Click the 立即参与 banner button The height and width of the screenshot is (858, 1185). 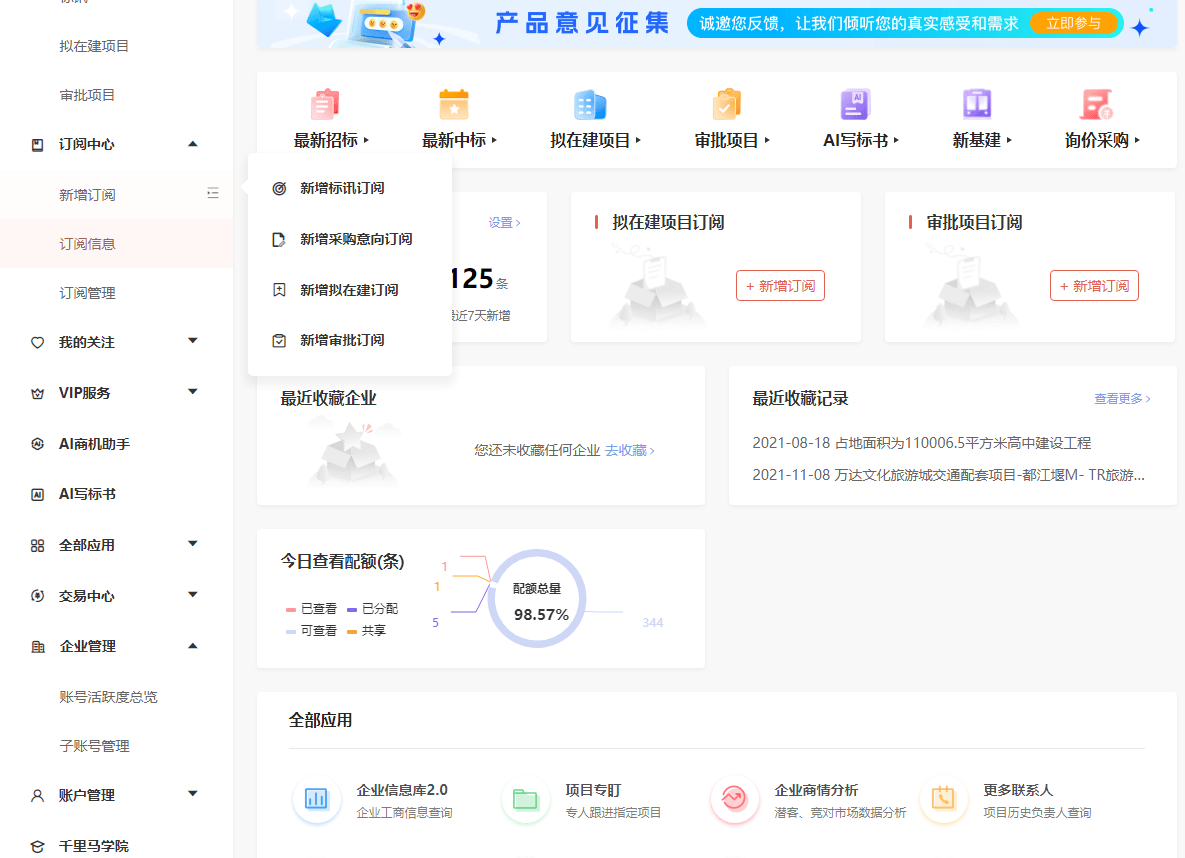point(1073,23)
